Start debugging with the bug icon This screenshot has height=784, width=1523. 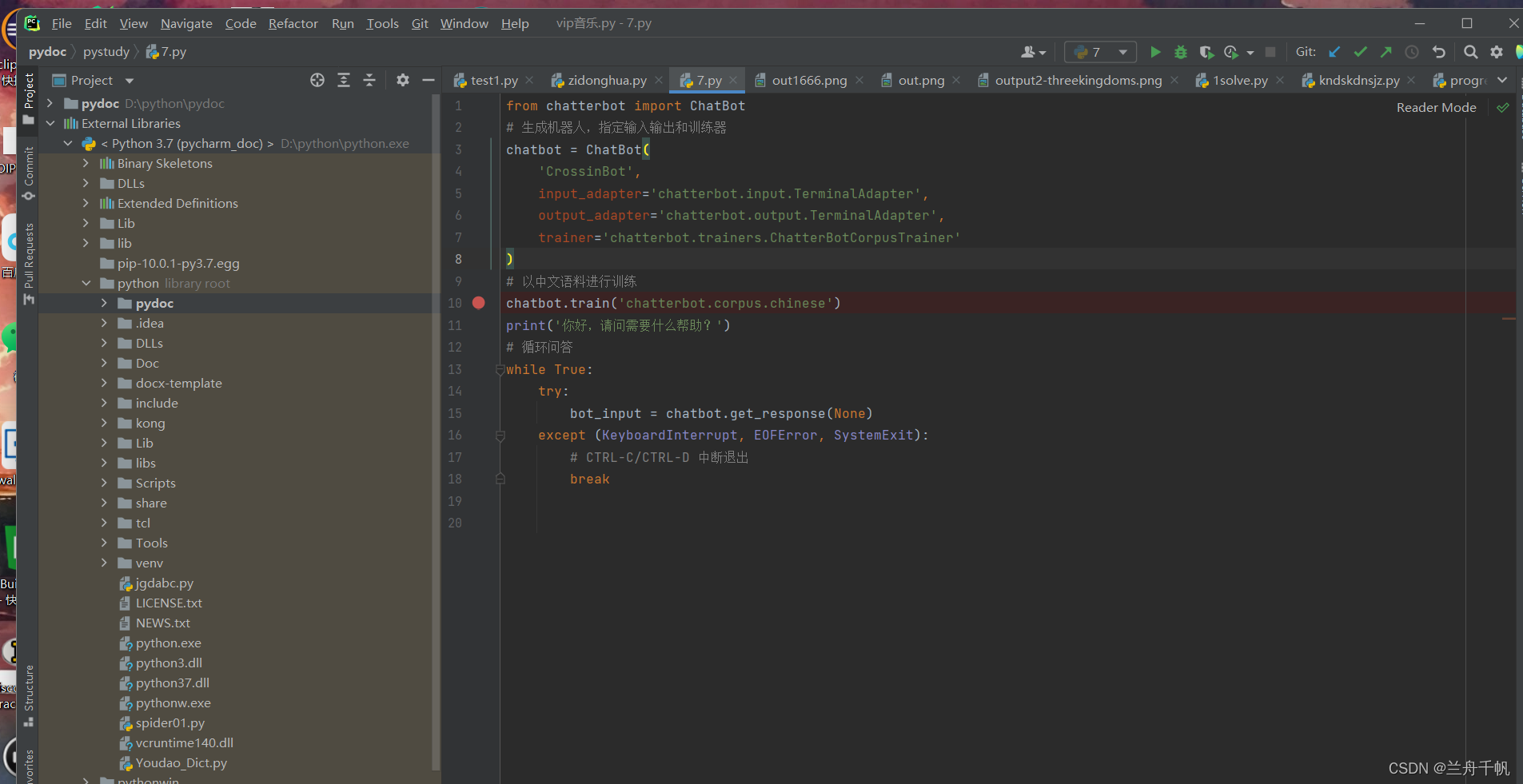[x=1180, y=52]
